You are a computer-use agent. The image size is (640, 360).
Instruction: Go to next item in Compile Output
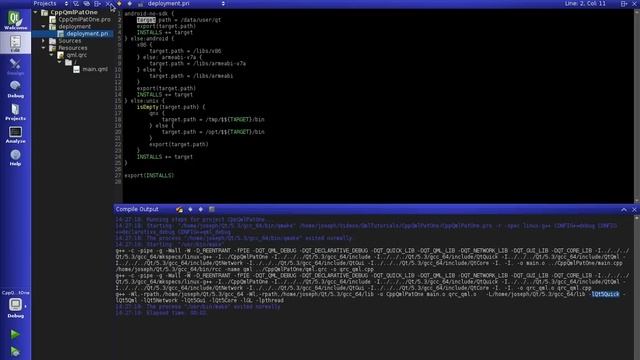tap(201, 209)
